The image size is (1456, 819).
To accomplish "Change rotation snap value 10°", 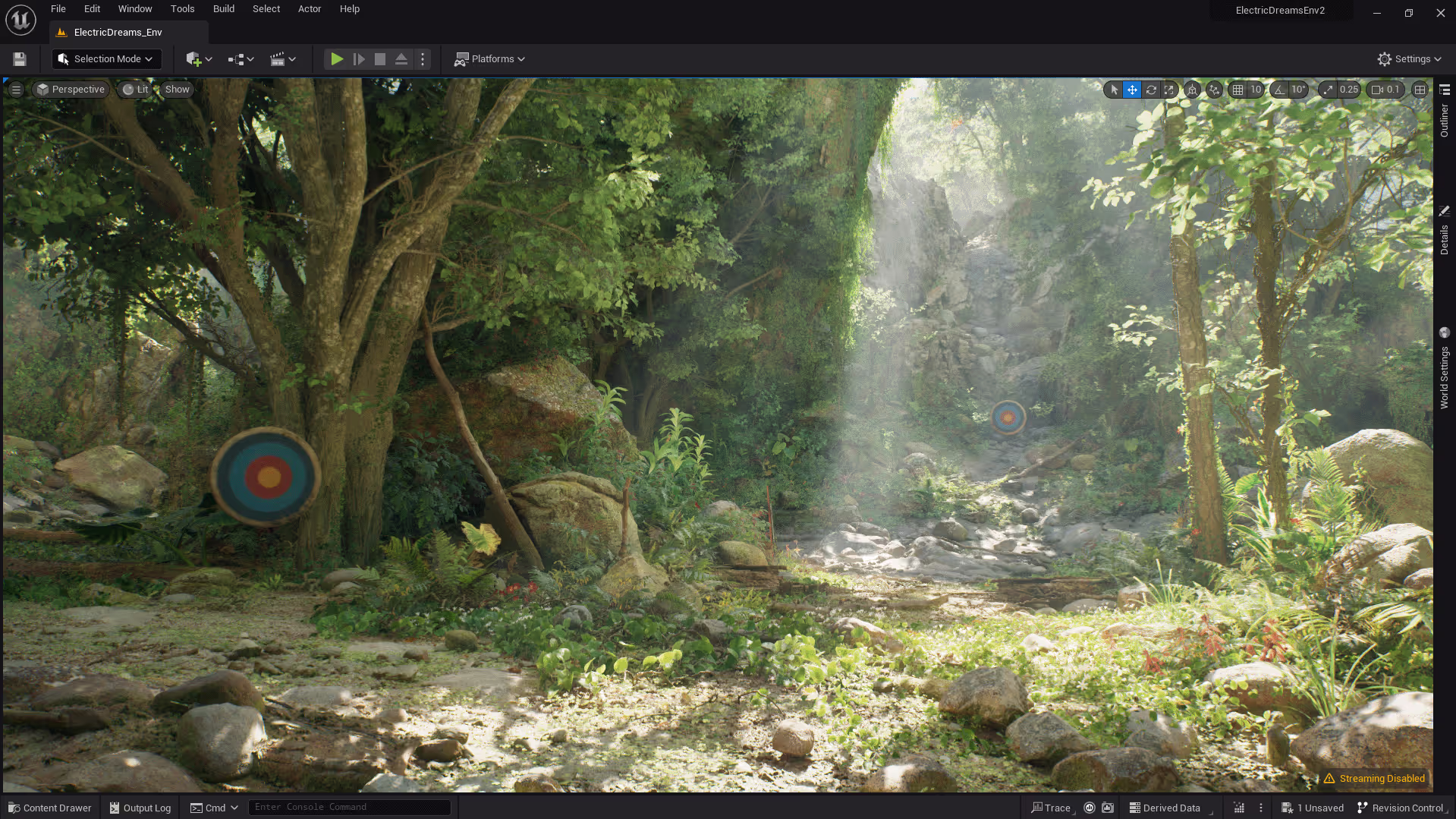I will click(1298, 90).
